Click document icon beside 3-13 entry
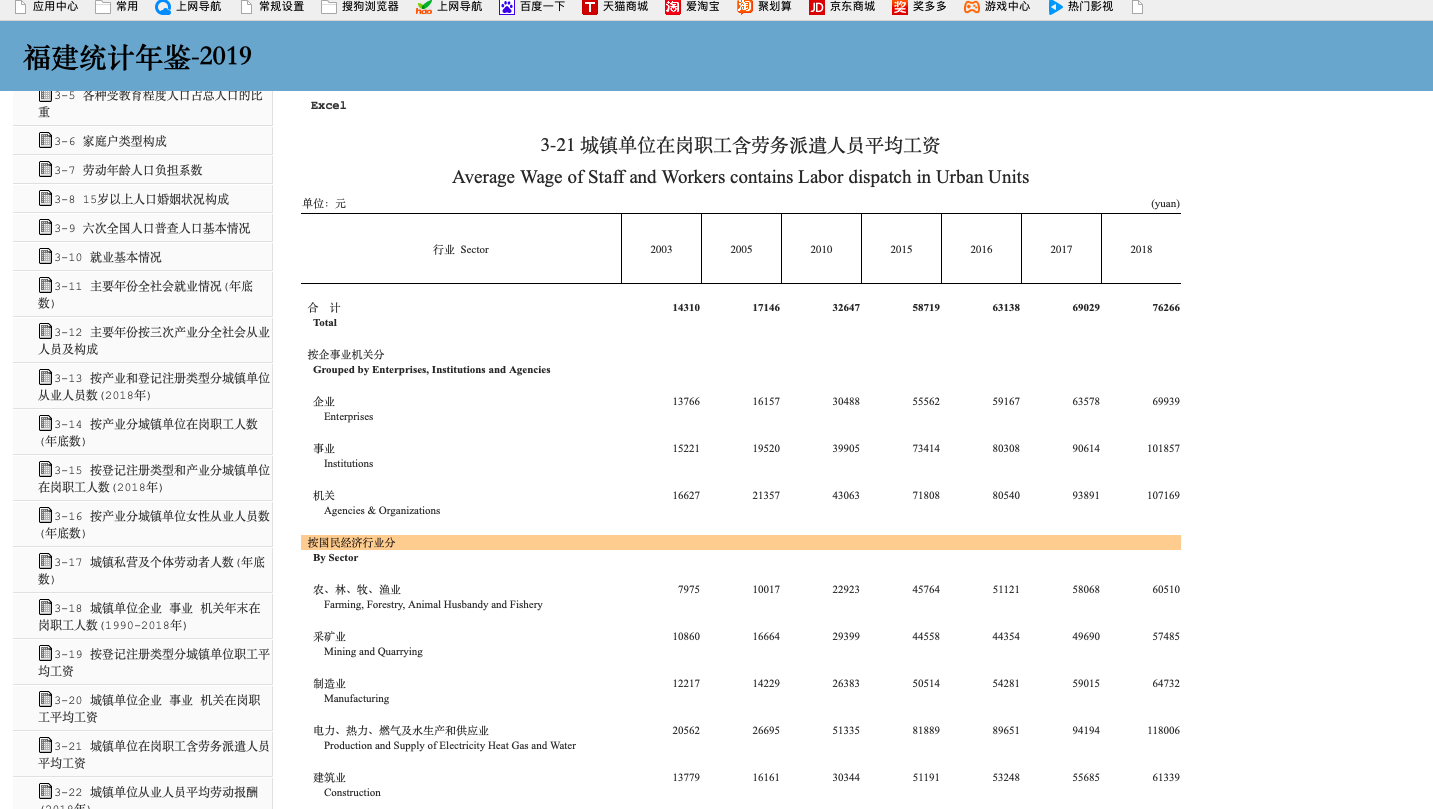This screenshot has width=1433, height=809. coord(45,377)
